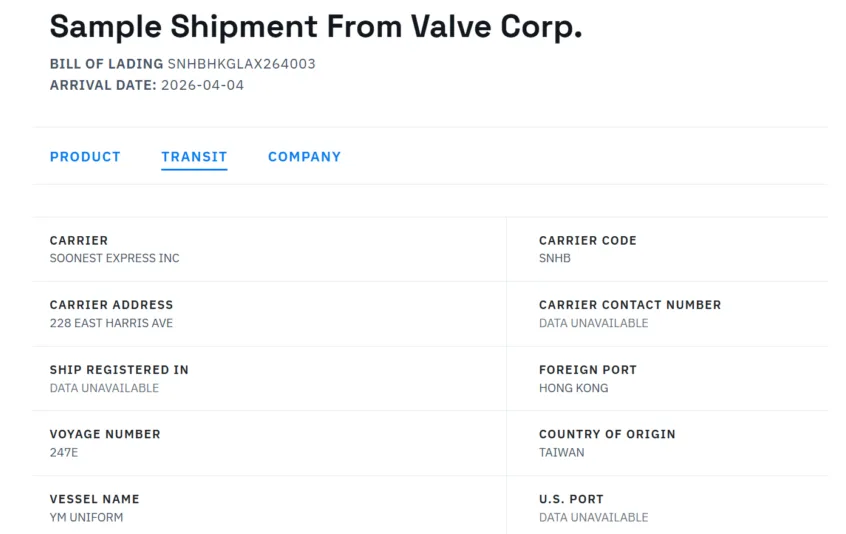Click the FOREIGN PORT label
The height and width of the screenshot is (534, 846).
click(x=588, y=370)
